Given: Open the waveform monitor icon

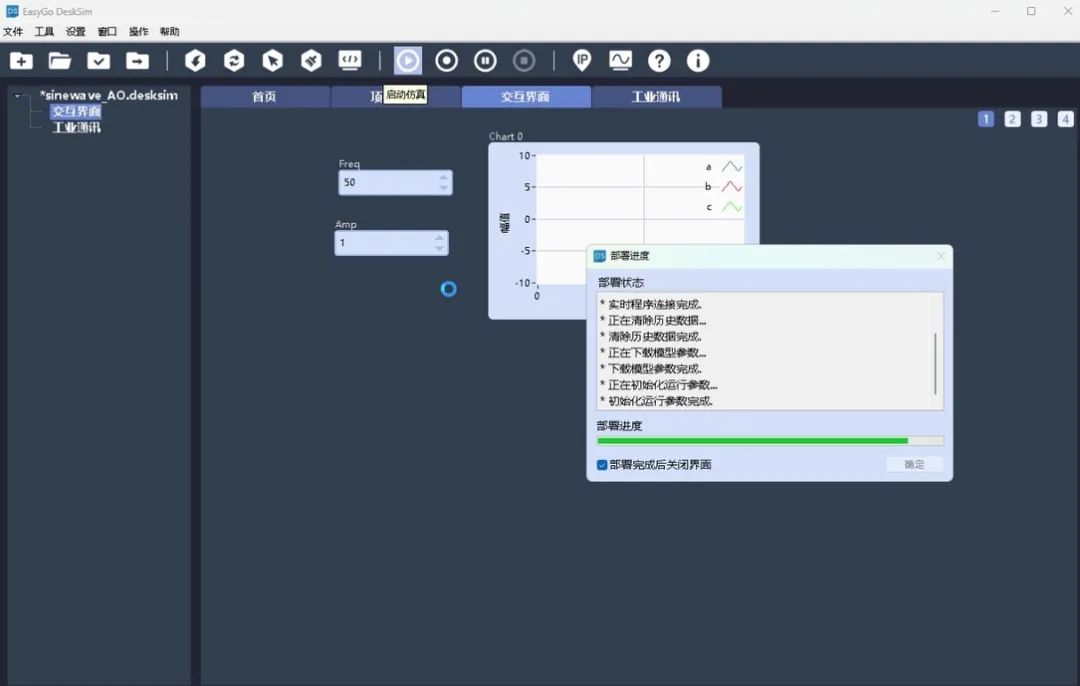Looking at the screenshot, I should (621, 61).
